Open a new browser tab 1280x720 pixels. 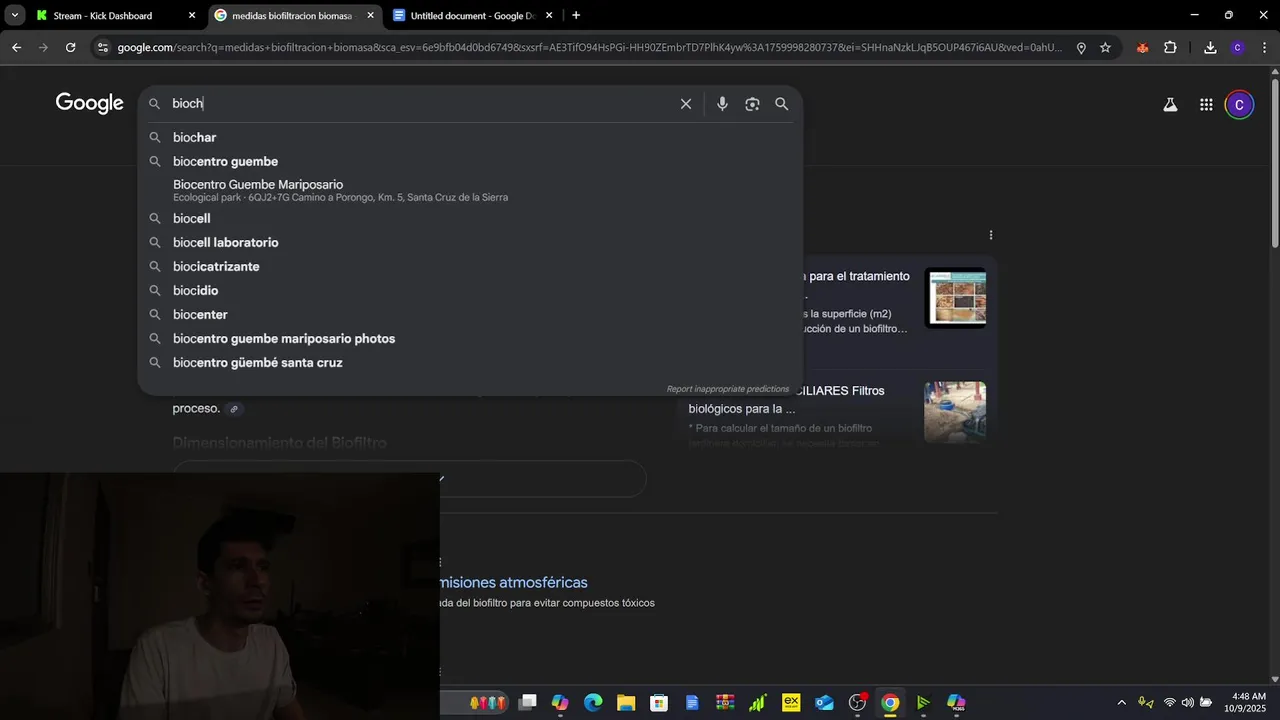(x=576, y=15)
